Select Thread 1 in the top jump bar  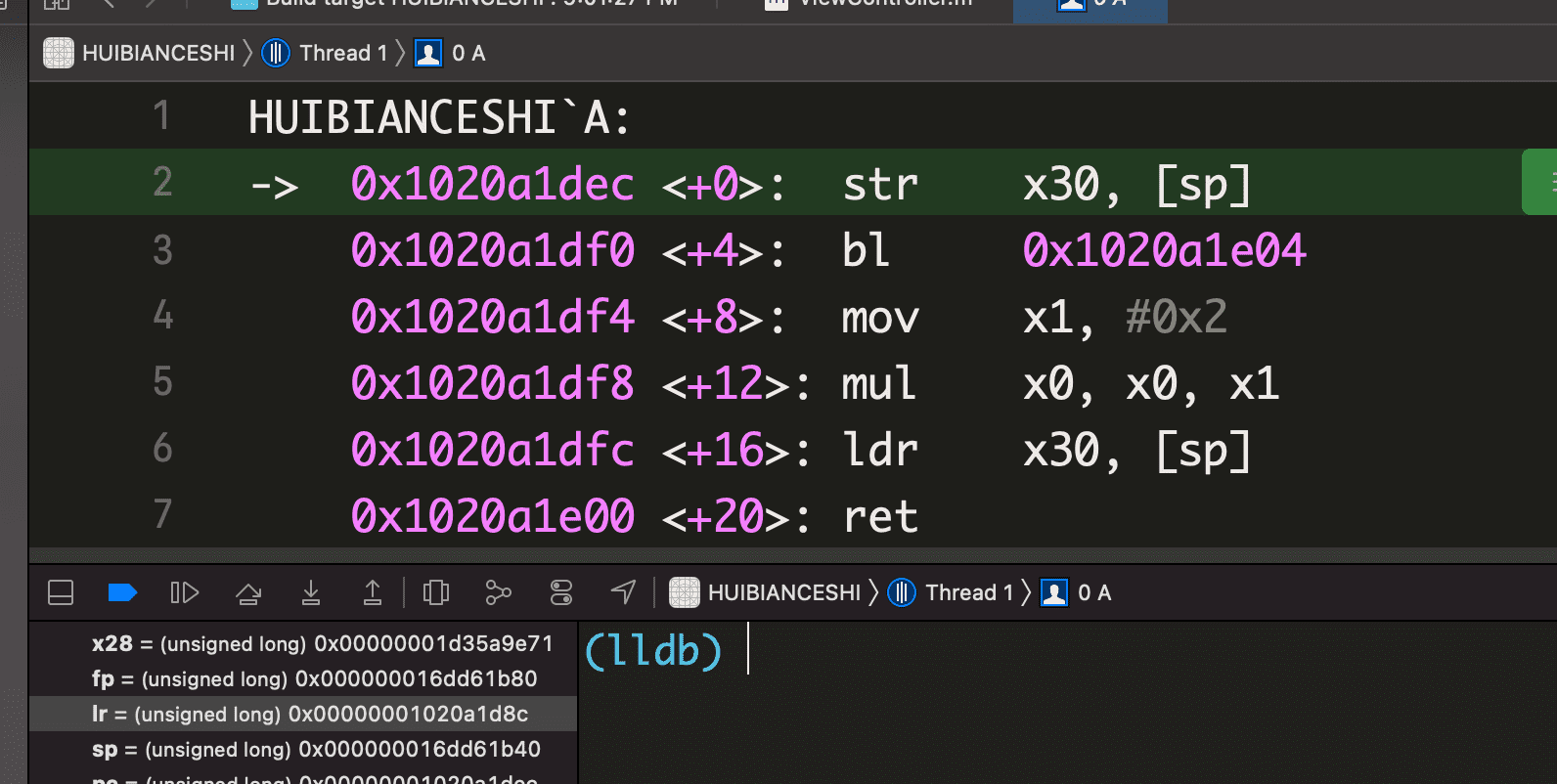(325, 53)
